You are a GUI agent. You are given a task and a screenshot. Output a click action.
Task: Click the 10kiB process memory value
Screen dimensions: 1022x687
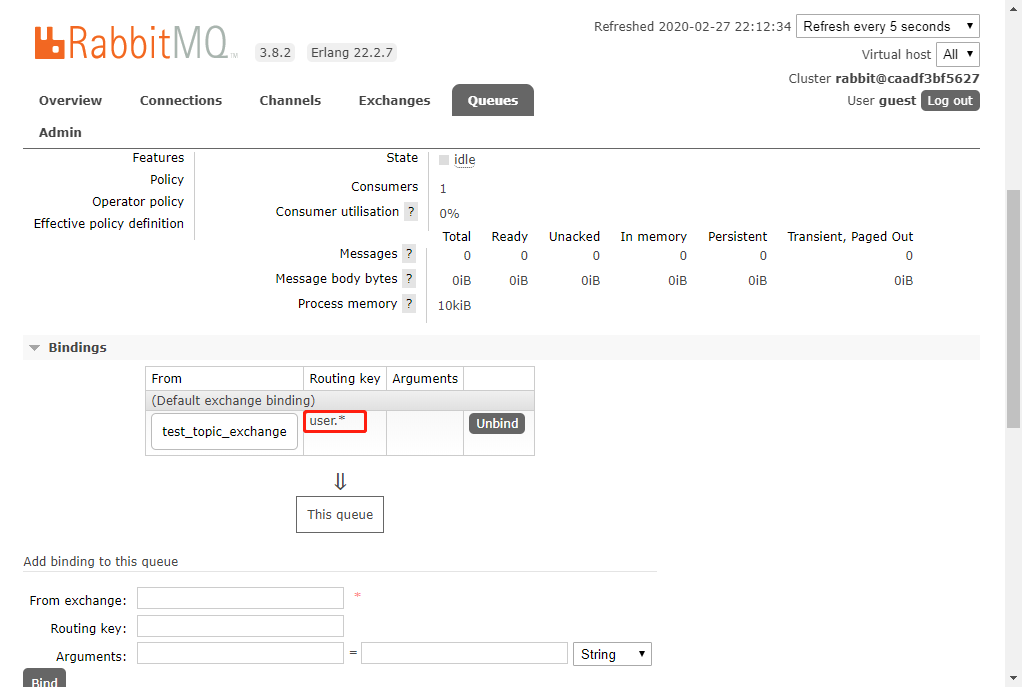pyautogui.click(x=454, y=306)
